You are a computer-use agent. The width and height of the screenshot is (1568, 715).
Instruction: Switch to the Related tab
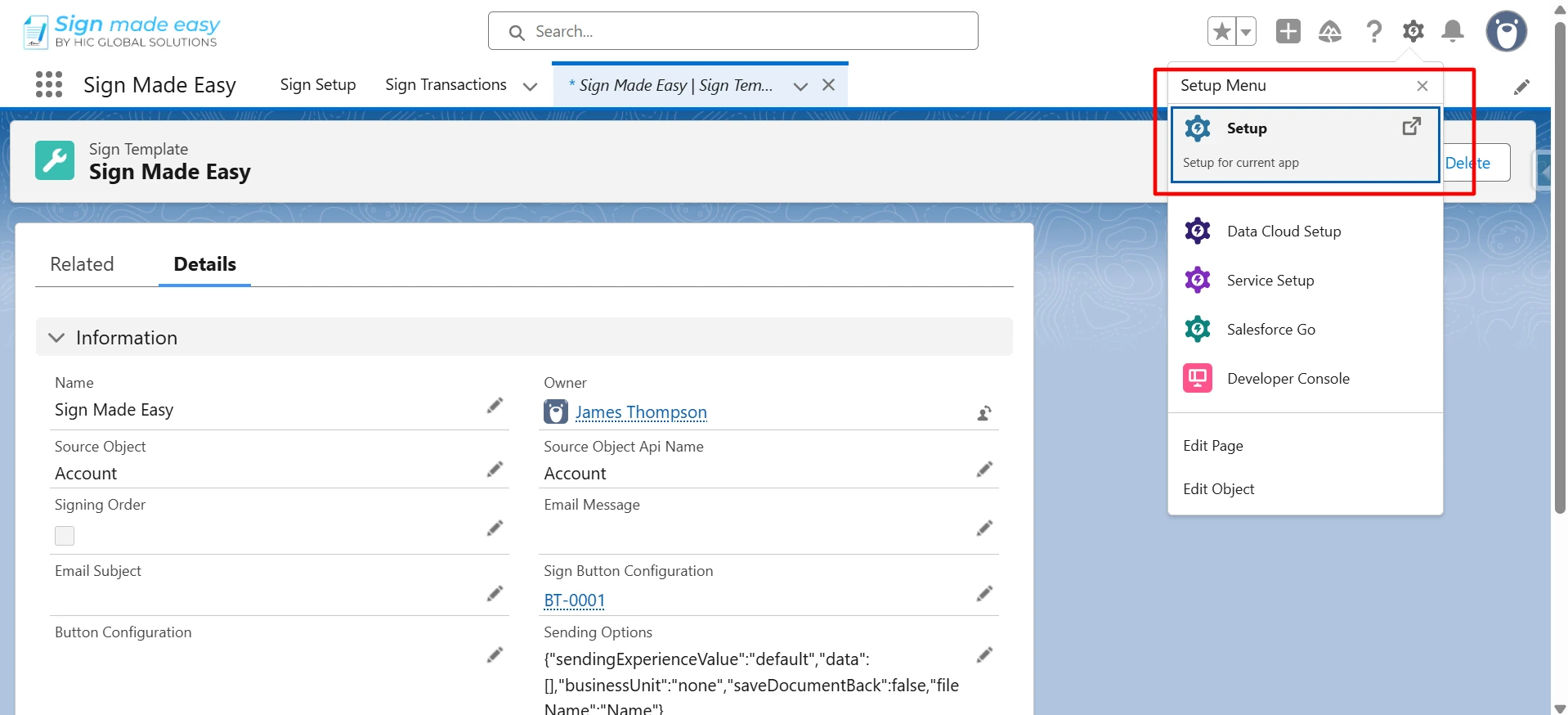tap(82, 264)
